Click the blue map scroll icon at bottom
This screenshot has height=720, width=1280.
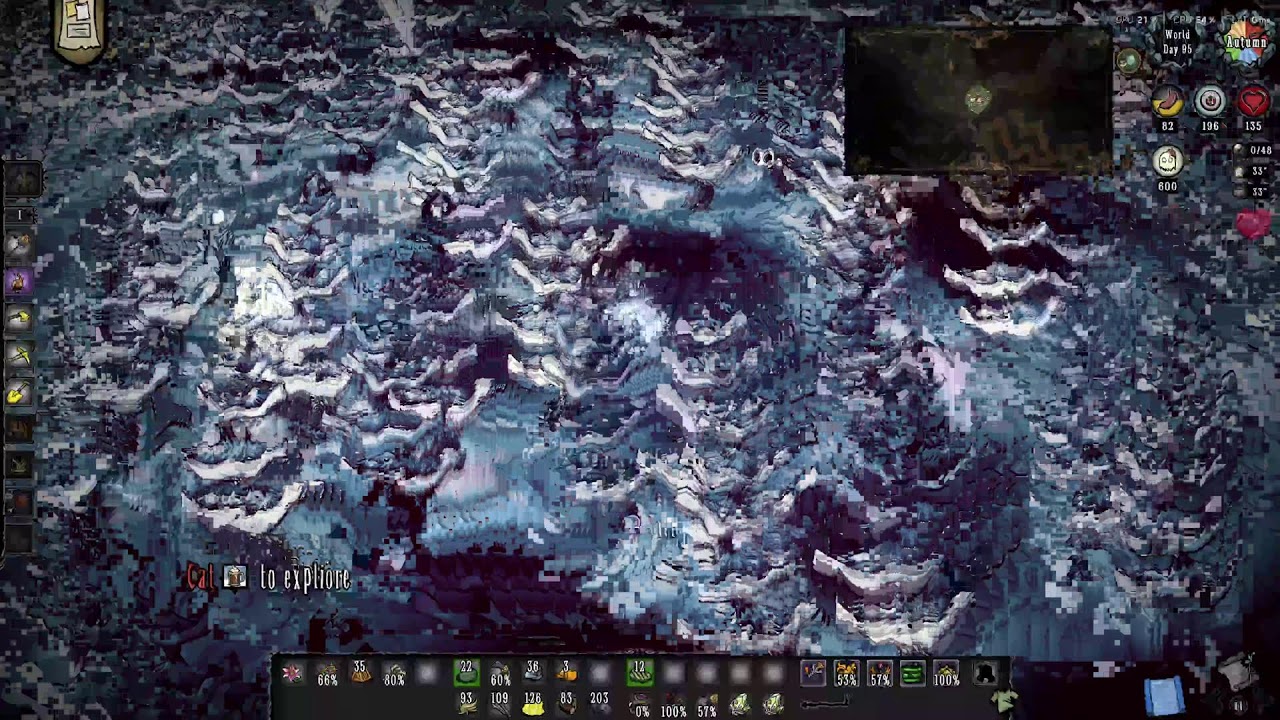tap(1166, 696)
